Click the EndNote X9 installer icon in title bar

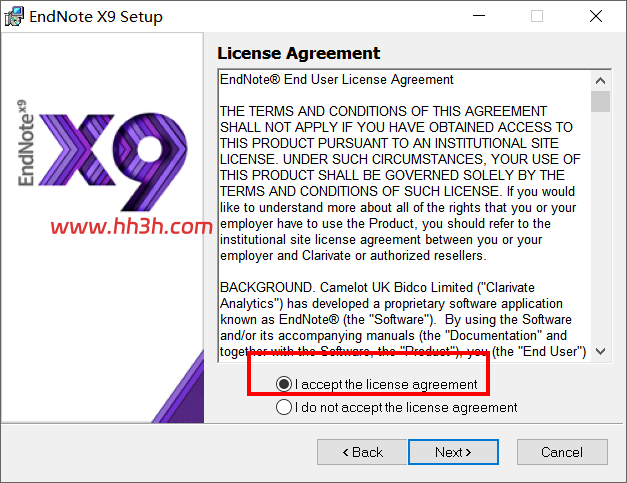[14, 16]
